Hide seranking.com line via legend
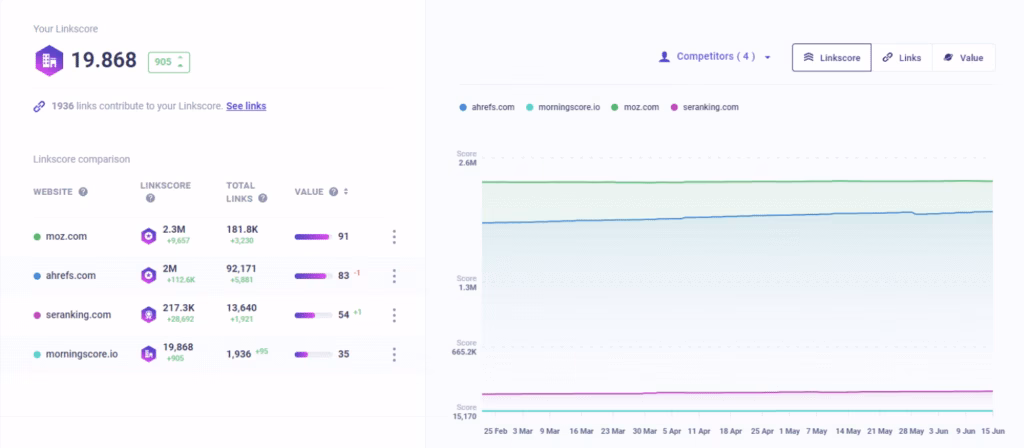 [x=708, y=107]
